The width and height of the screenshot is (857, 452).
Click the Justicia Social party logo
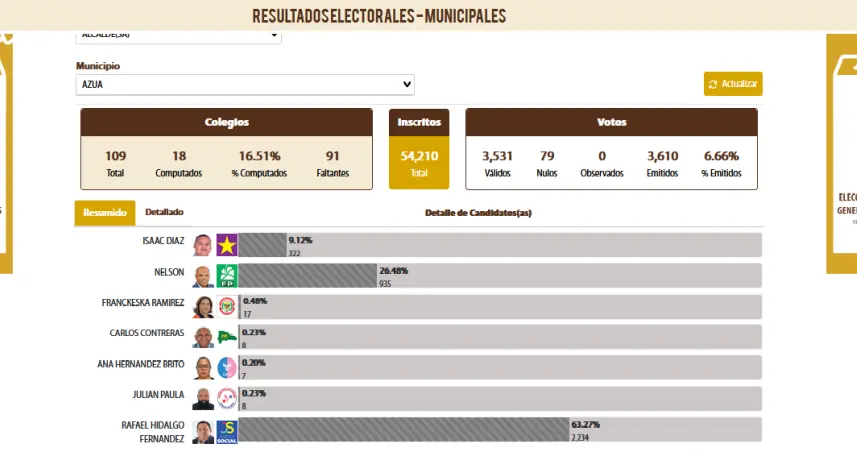[x=227, y=431]
